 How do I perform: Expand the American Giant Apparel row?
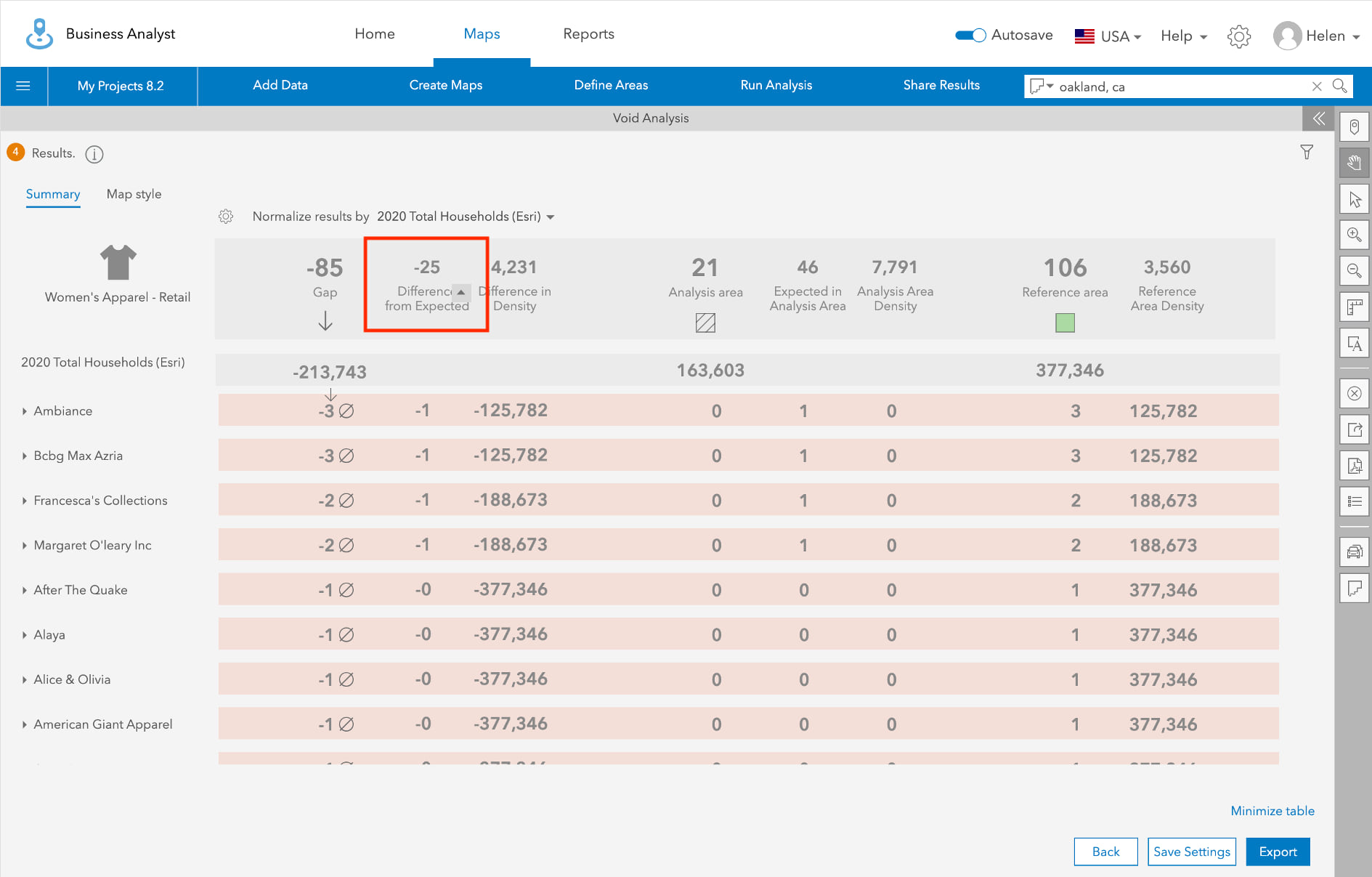pyautogui.click(x=25, y=724)
